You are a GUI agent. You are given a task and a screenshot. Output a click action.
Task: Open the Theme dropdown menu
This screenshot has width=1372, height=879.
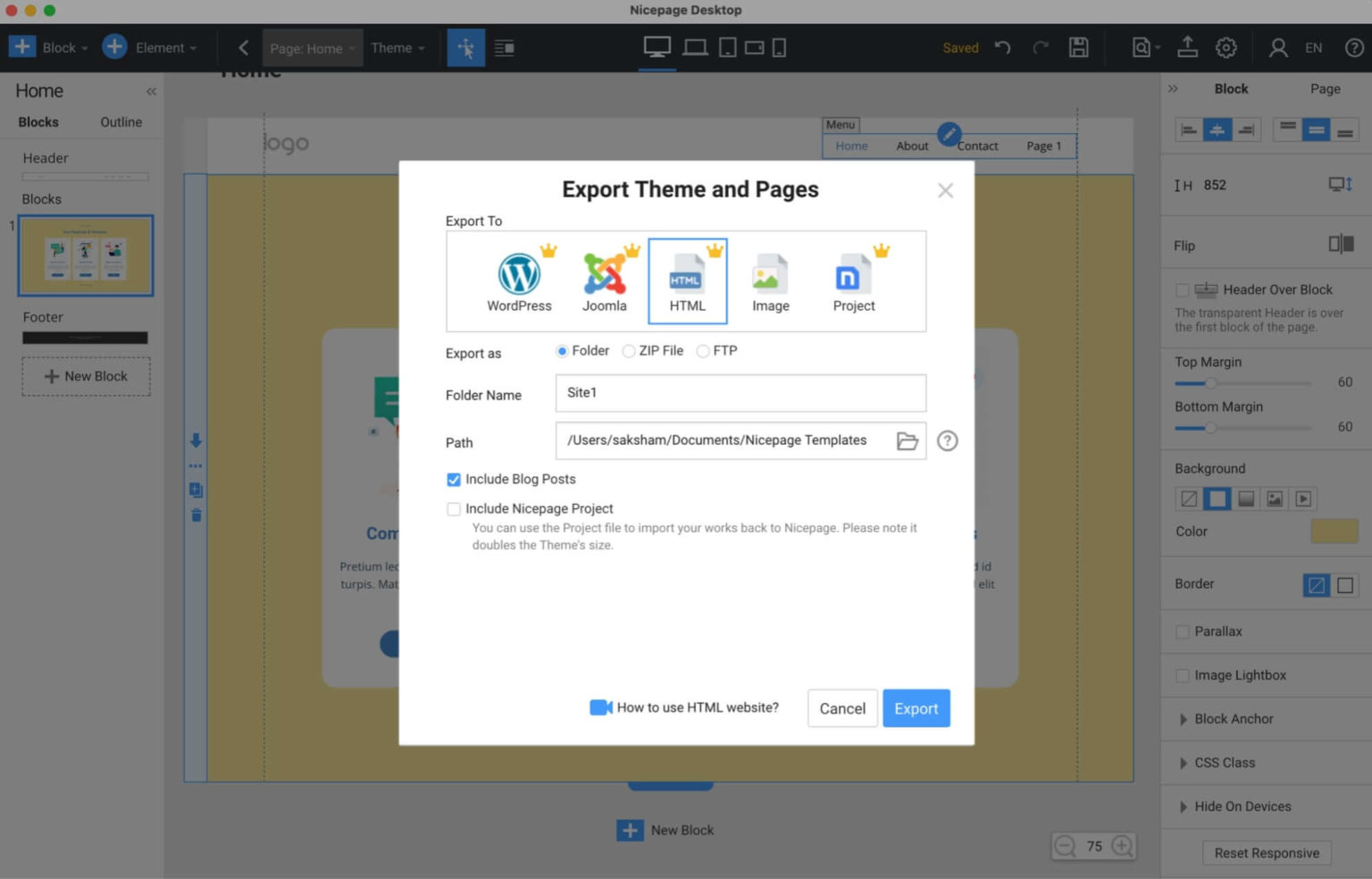coord(397,48)
